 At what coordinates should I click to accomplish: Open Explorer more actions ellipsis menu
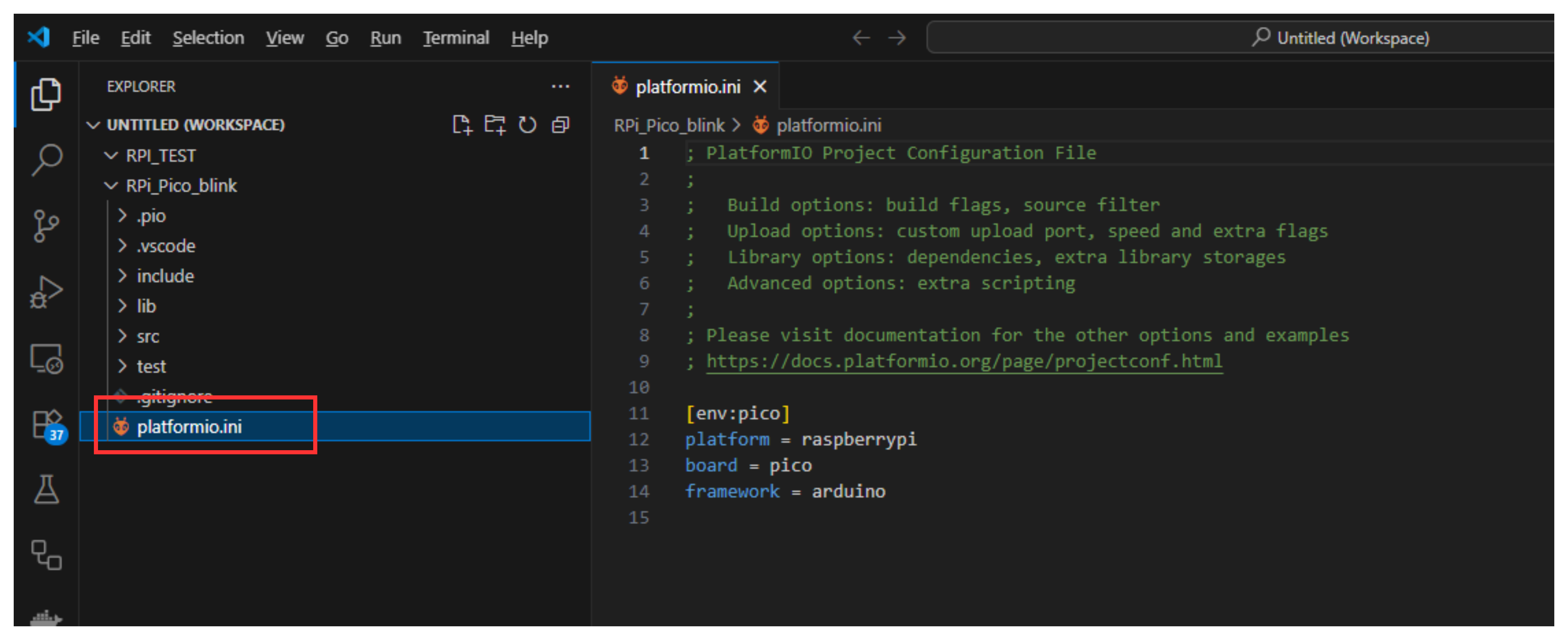[560, 86]
